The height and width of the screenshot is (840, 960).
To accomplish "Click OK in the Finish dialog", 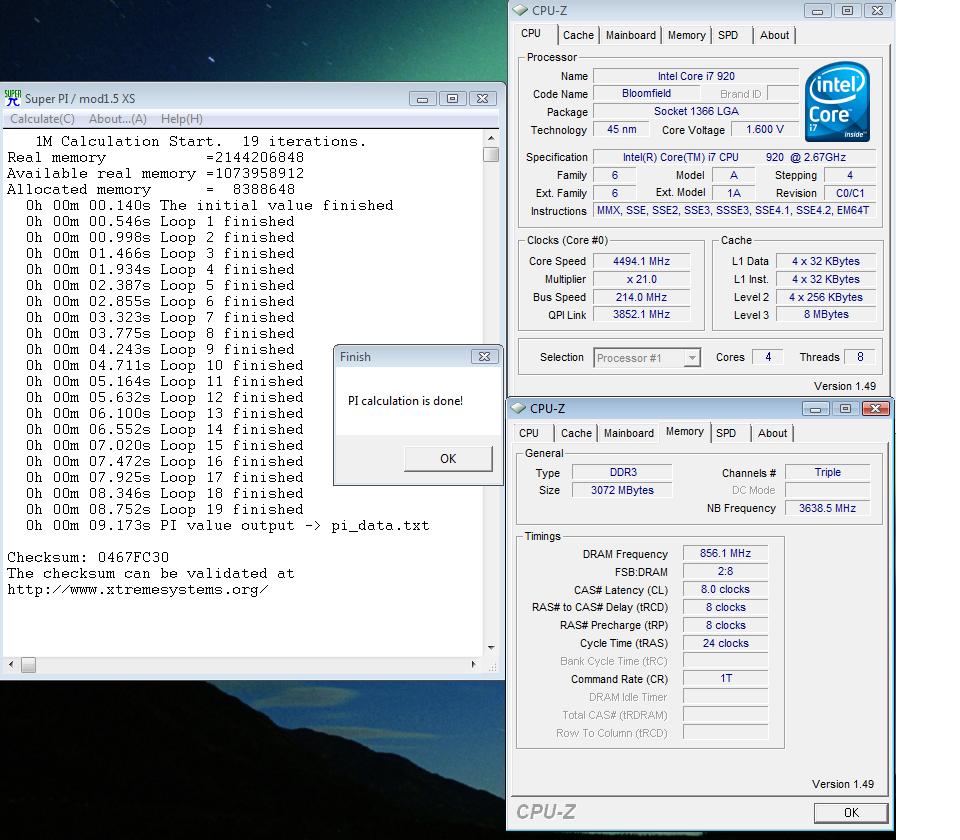I will pos(448,459).
